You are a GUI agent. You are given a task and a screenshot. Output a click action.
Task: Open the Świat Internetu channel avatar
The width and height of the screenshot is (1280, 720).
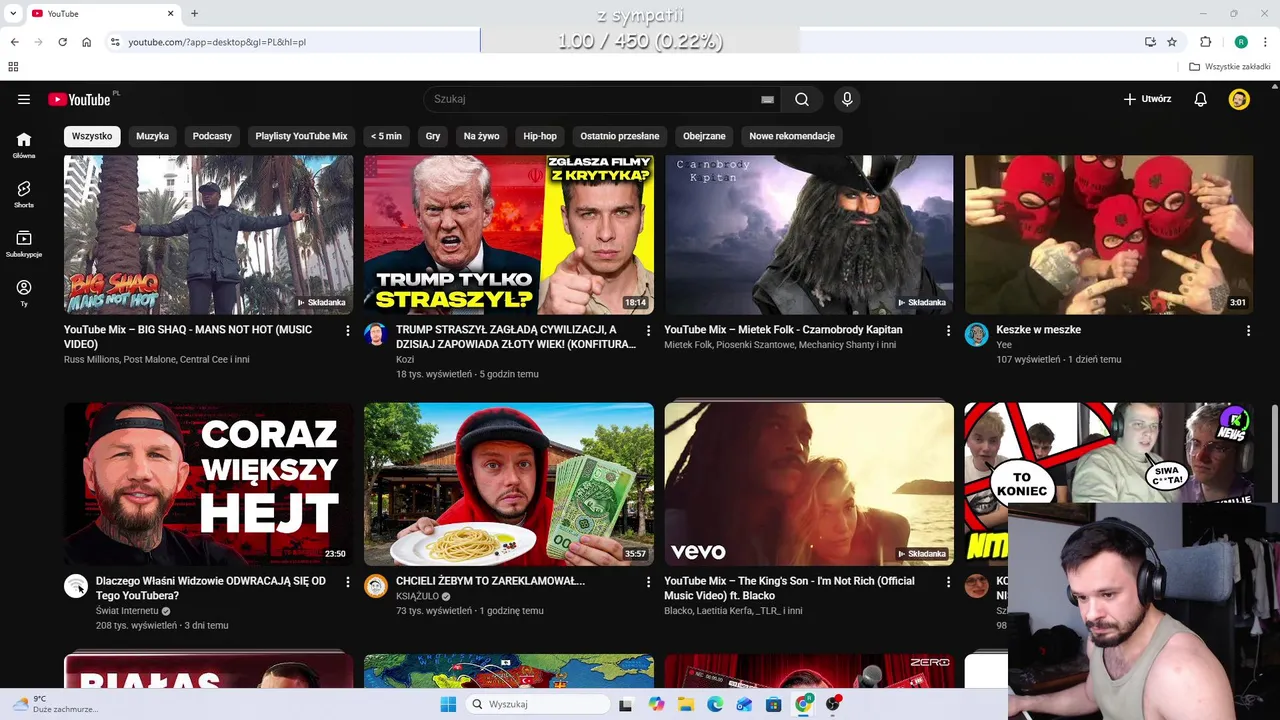pos(76,586)
